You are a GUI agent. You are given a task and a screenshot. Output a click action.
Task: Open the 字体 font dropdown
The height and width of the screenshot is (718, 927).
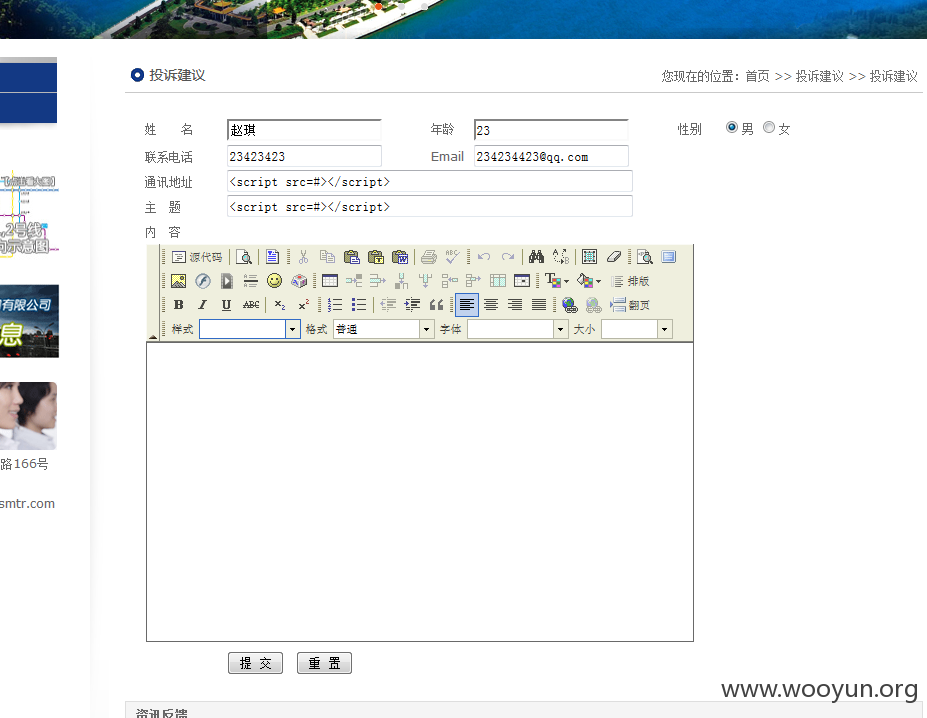tap(561, 329)
